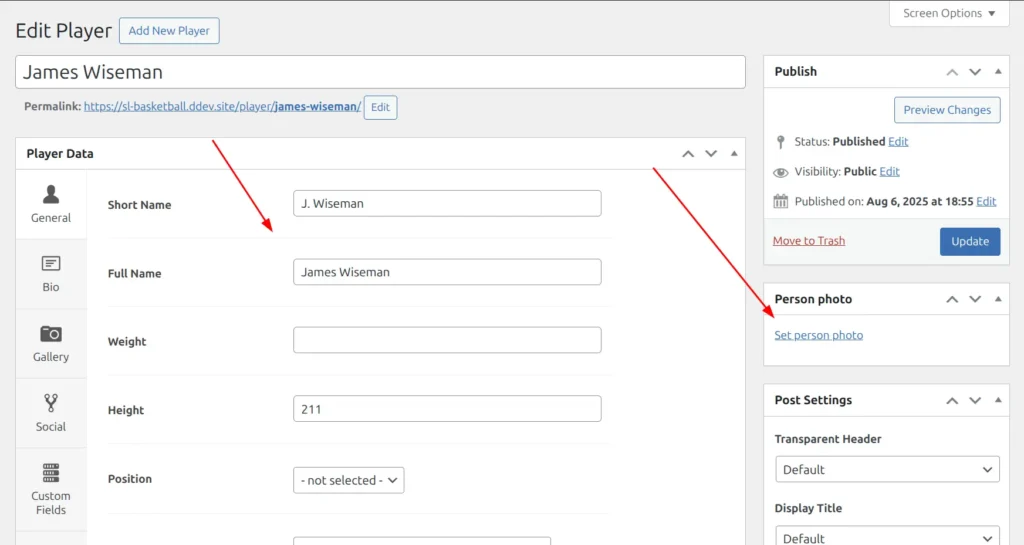The width and height of the screenshot is (1024, 545).
Task: Move Publish panel down
Action: [x=975, y=72]
